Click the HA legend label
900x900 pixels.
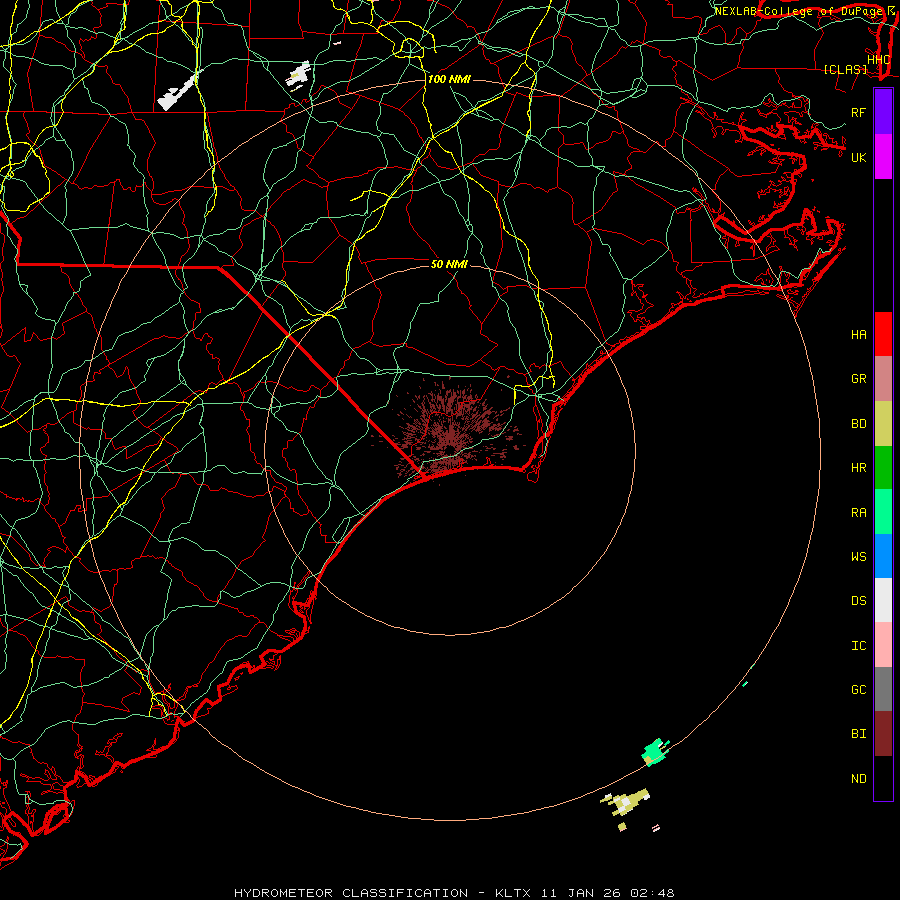pos(858,334)
